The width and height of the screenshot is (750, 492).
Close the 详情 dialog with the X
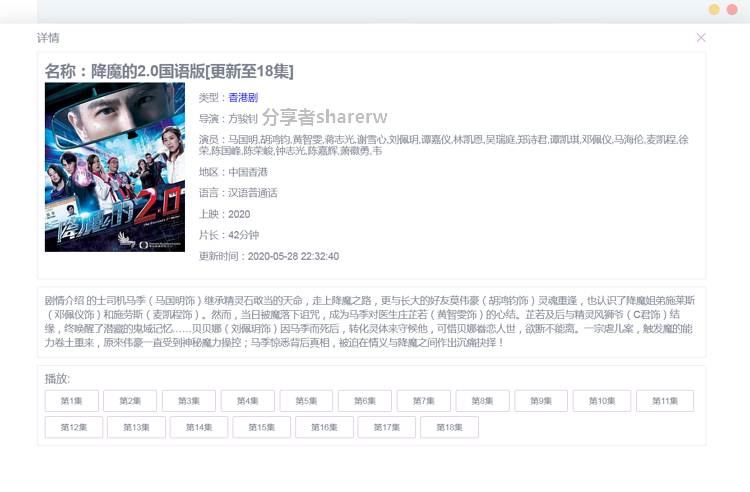coord(701,38)
